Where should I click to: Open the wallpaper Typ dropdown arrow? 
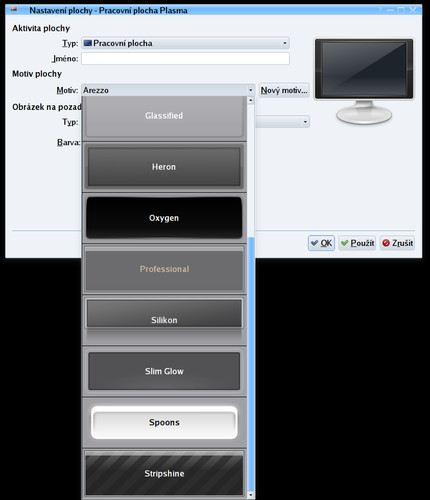[305, 122]
